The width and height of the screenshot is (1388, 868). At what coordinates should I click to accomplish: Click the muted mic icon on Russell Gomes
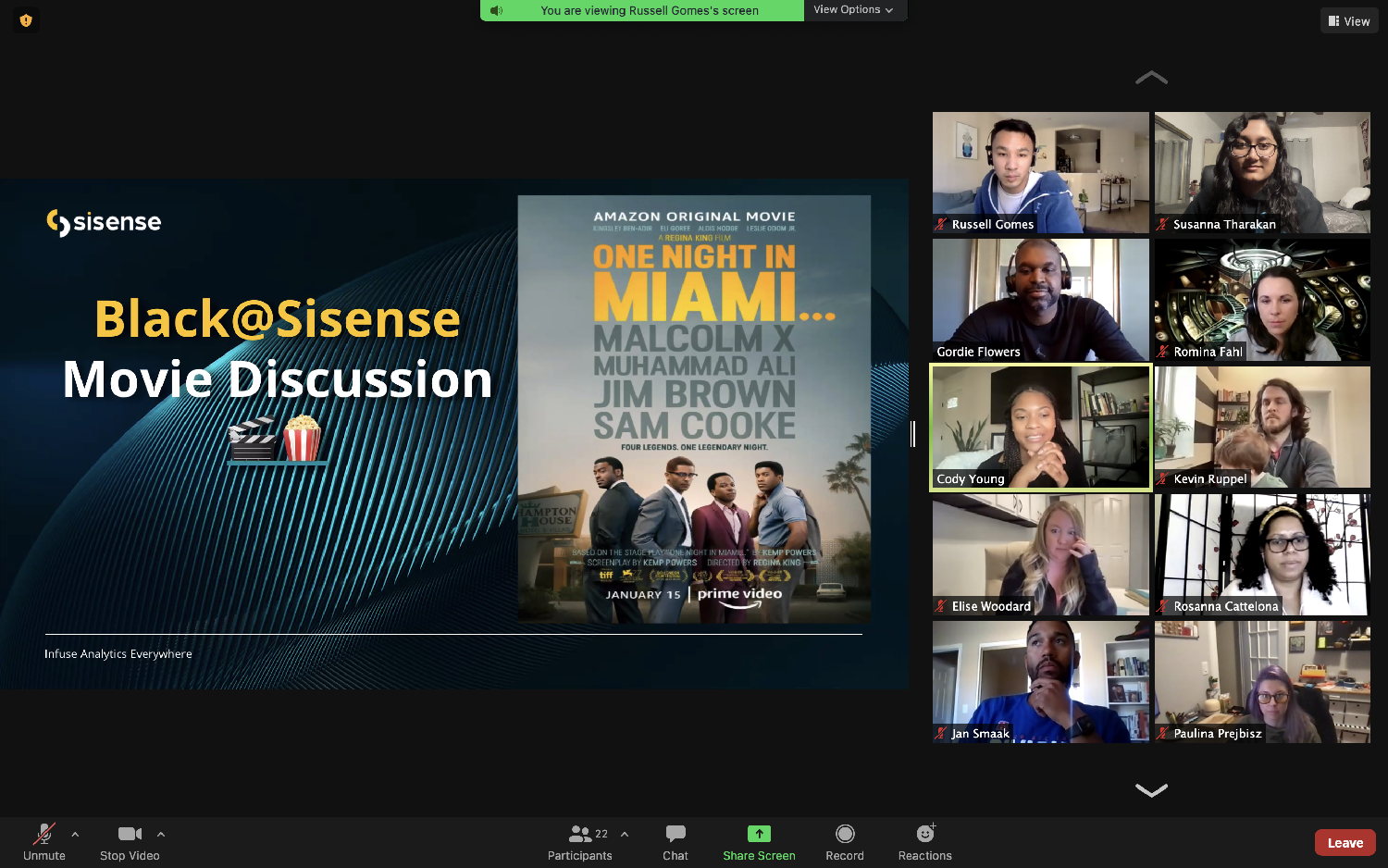tap(941, 224)
